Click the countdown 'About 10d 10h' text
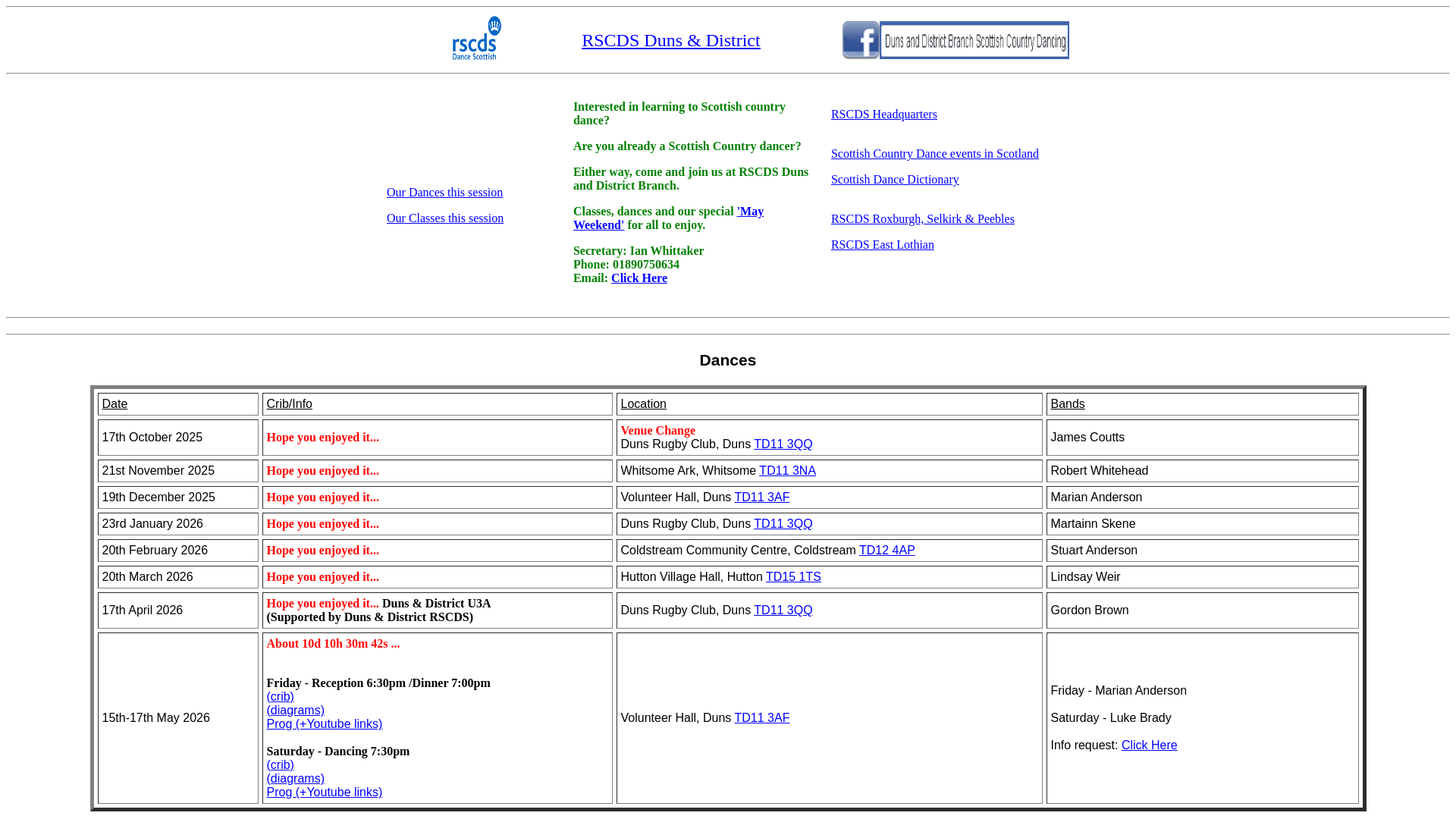This screenshot has height=819, width=1456. 333,644
